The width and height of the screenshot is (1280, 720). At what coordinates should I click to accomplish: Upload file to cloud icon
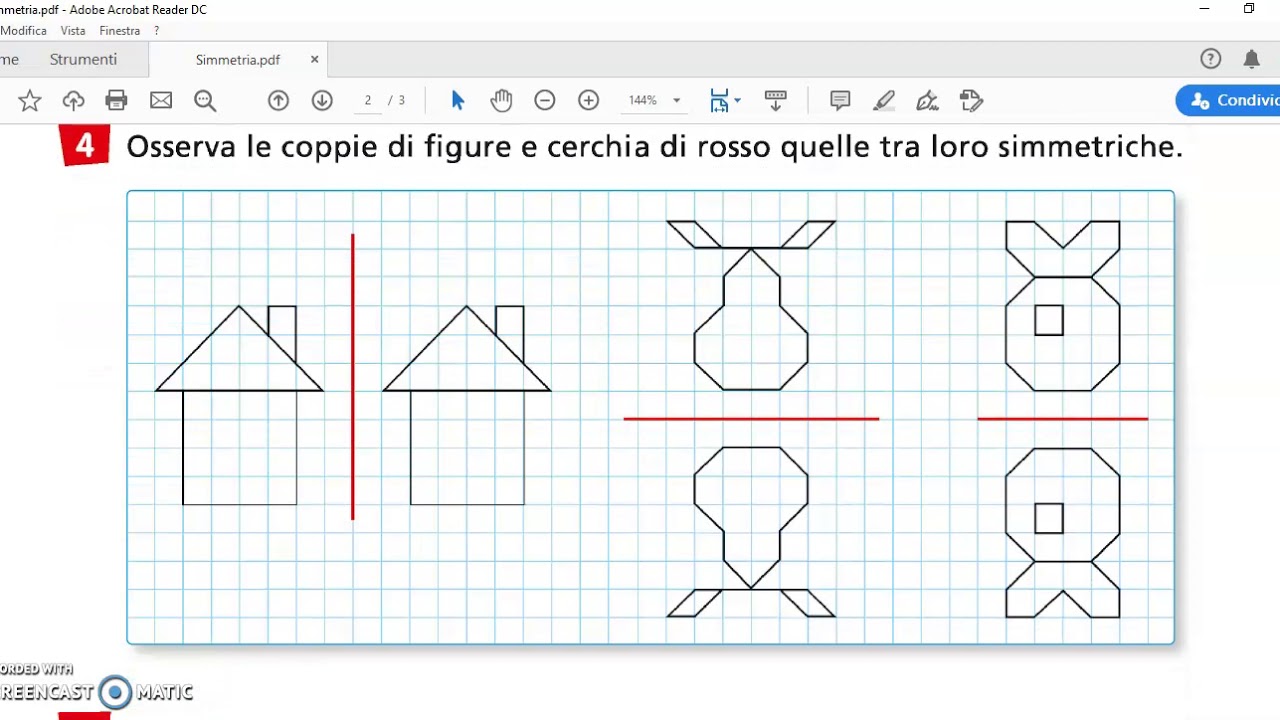point(73,100)
